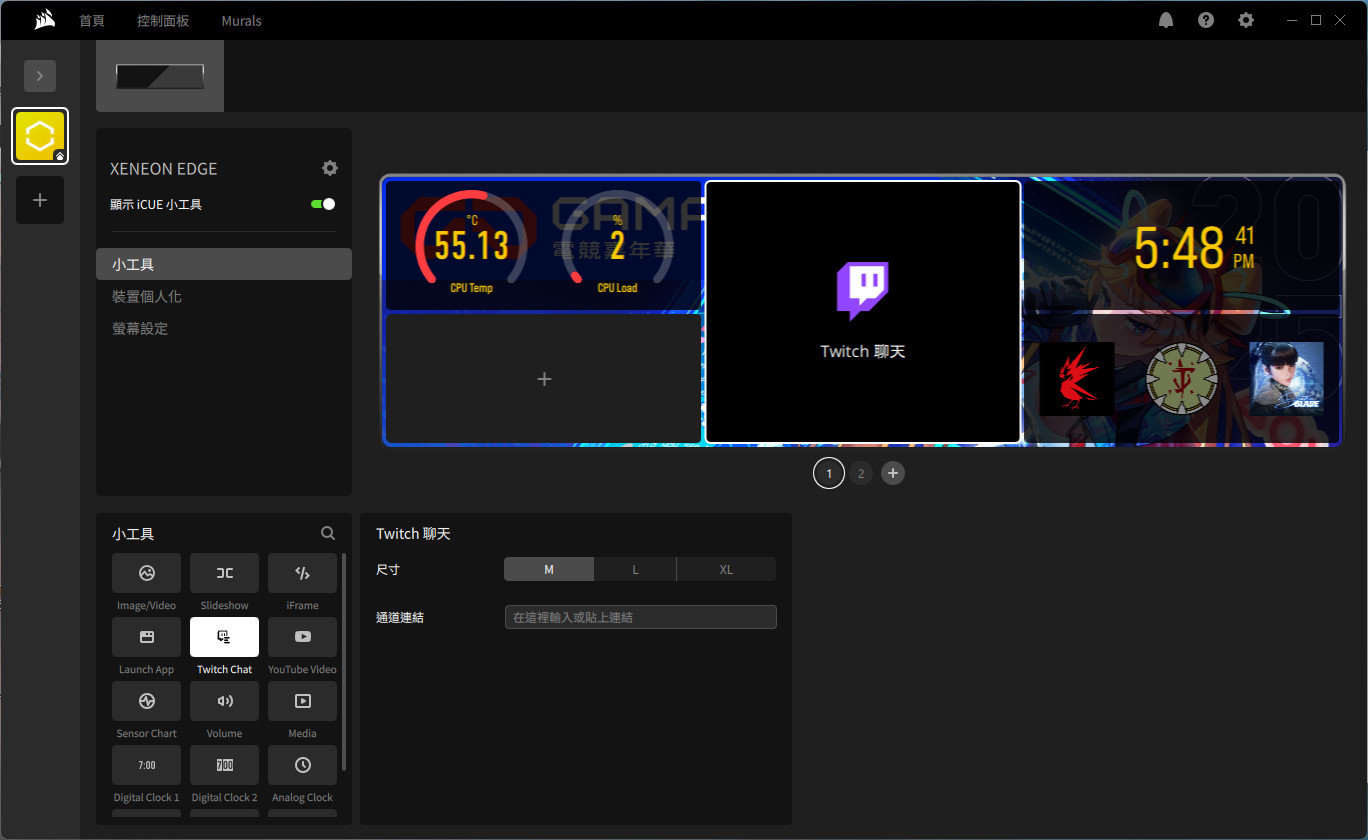Open the 首頁 tab

click(x=92, y=20)
